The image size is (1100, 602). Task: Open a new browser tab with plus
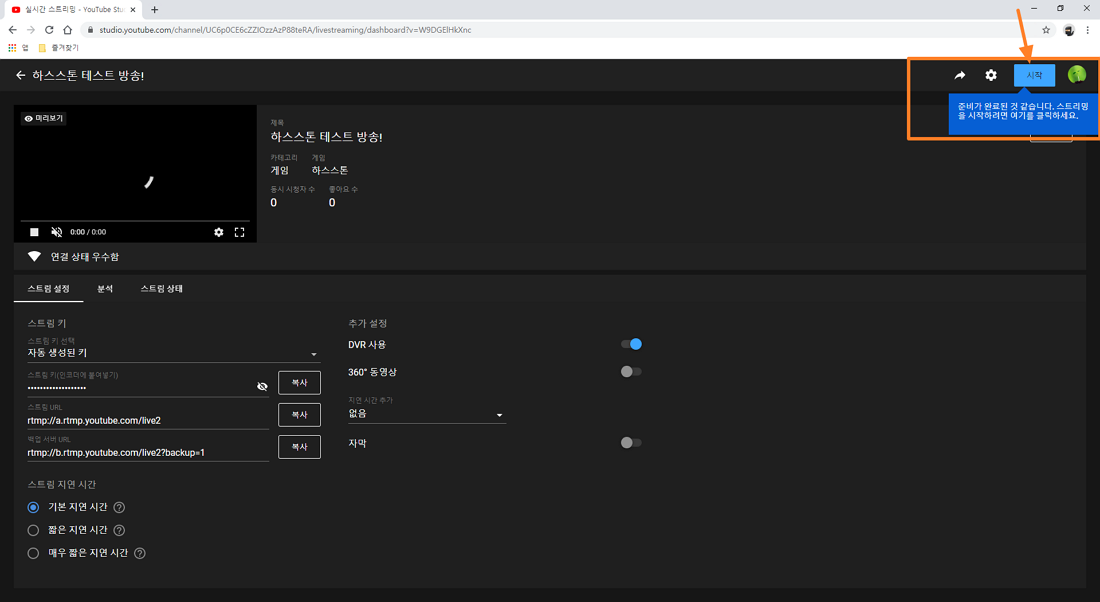coord(154,10)
